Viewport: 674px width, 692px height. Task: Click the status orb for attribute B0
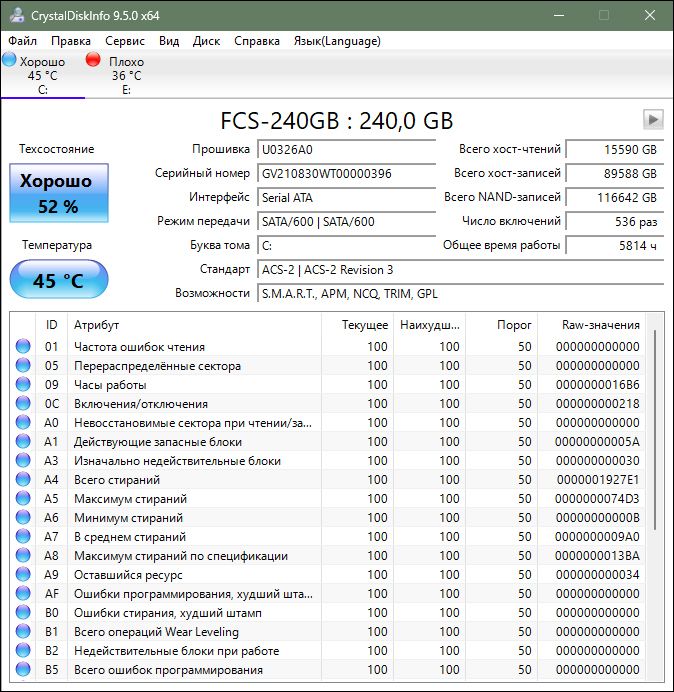click(x=23, y=612)
